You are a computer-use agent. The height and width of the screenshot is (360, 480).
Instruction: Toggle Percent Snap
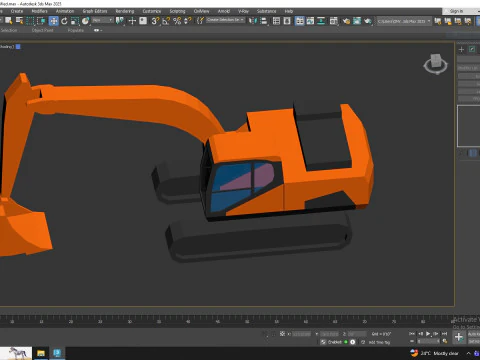coord(177,21)
